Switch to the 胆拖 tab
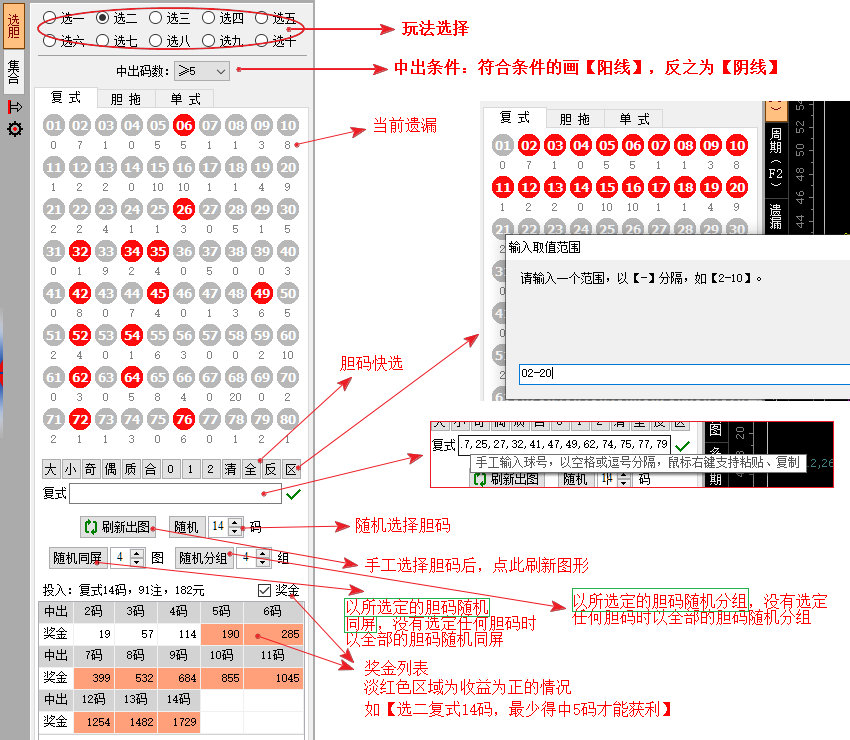The height and width of the screenshot is (740, 850). 126,99
